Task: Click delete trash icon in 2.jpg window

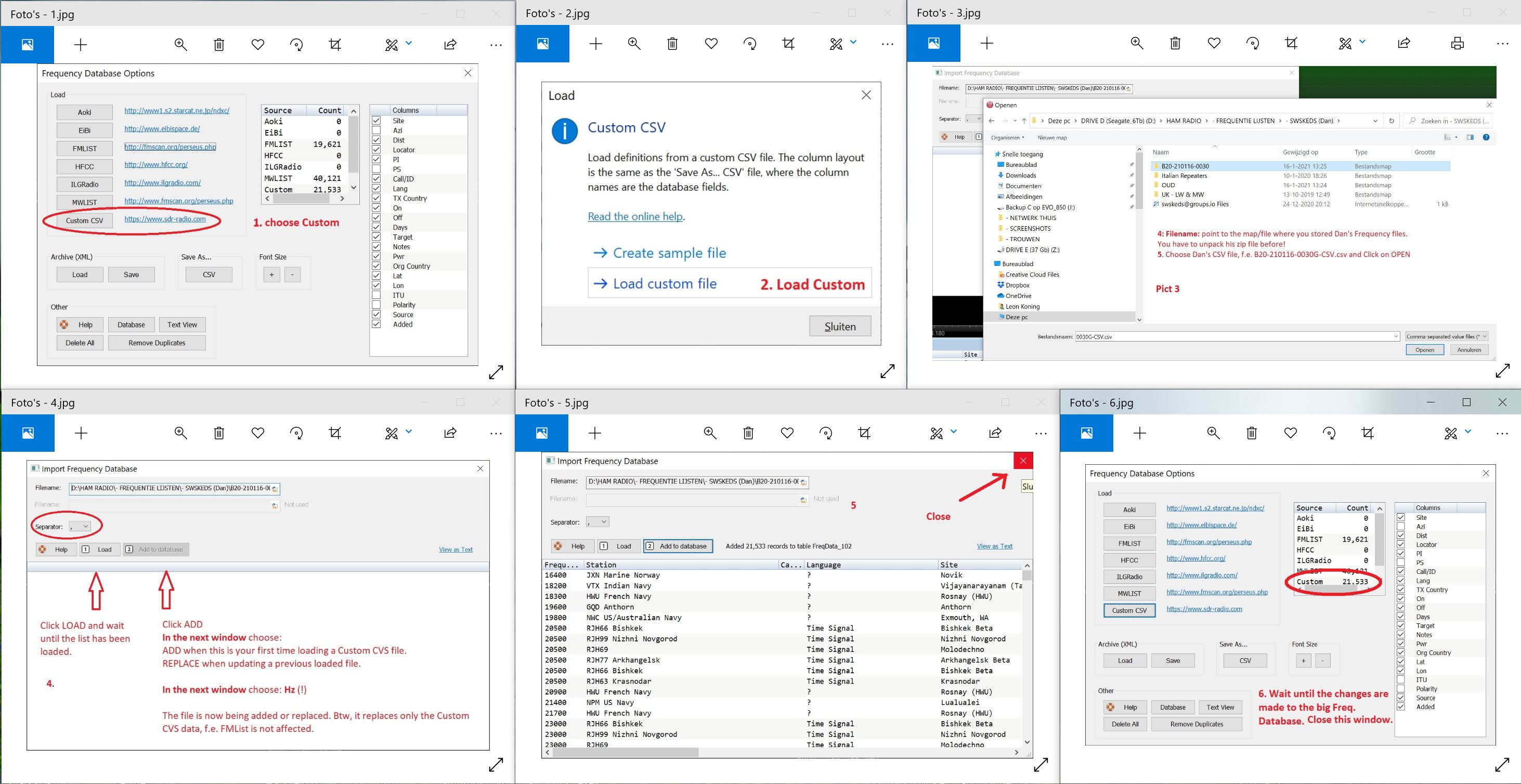Action: tap(672, 44)
